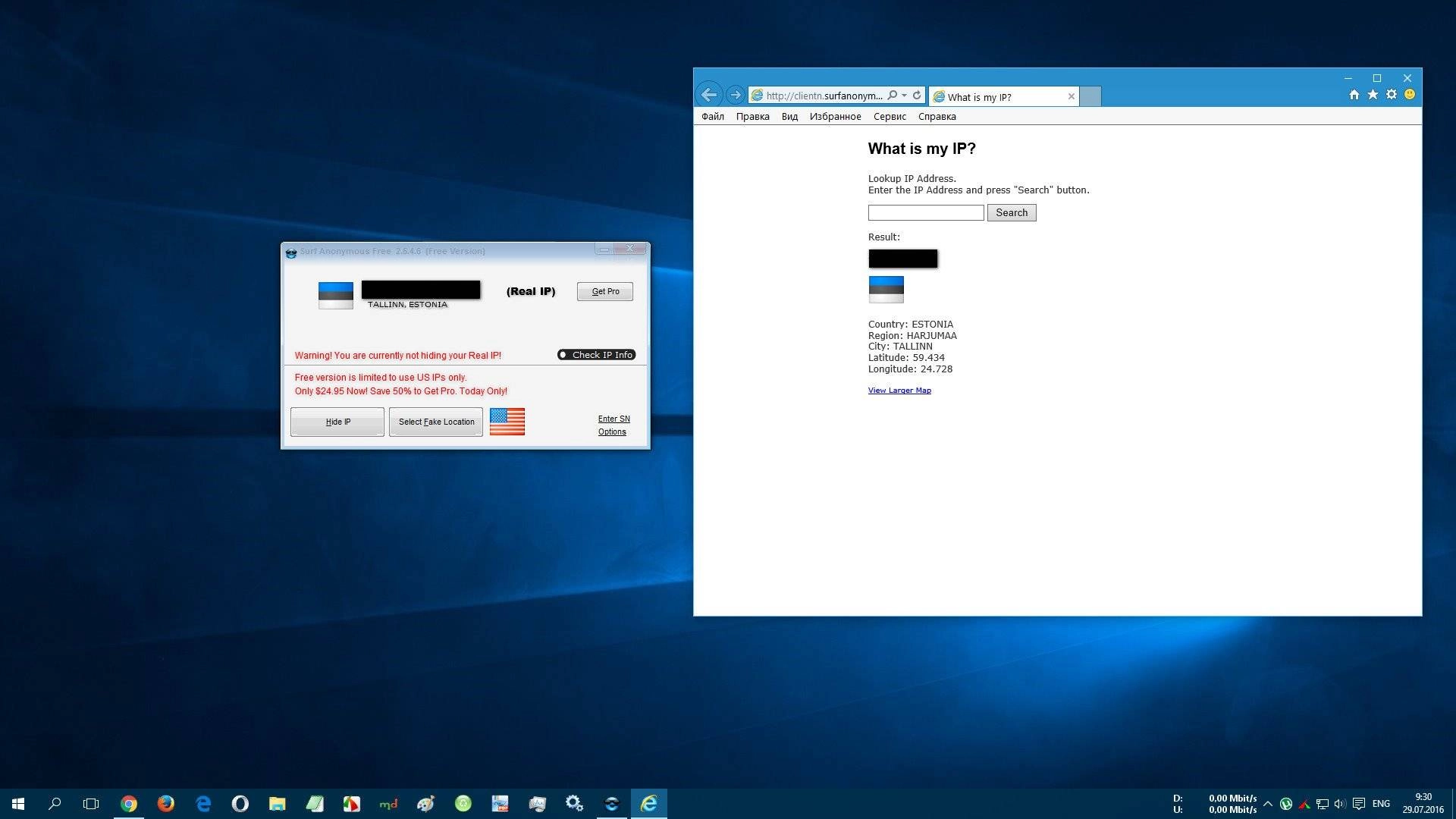1456x819 pixels.
Task: Open the green notepad app in taskbar
Action: (314, 803)
